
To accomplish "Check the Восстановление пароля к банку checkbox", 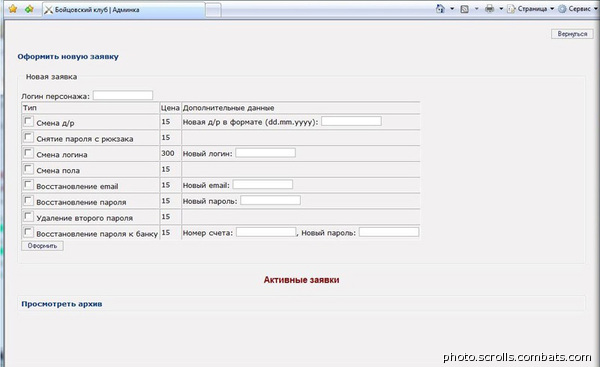I will [28, 232].
